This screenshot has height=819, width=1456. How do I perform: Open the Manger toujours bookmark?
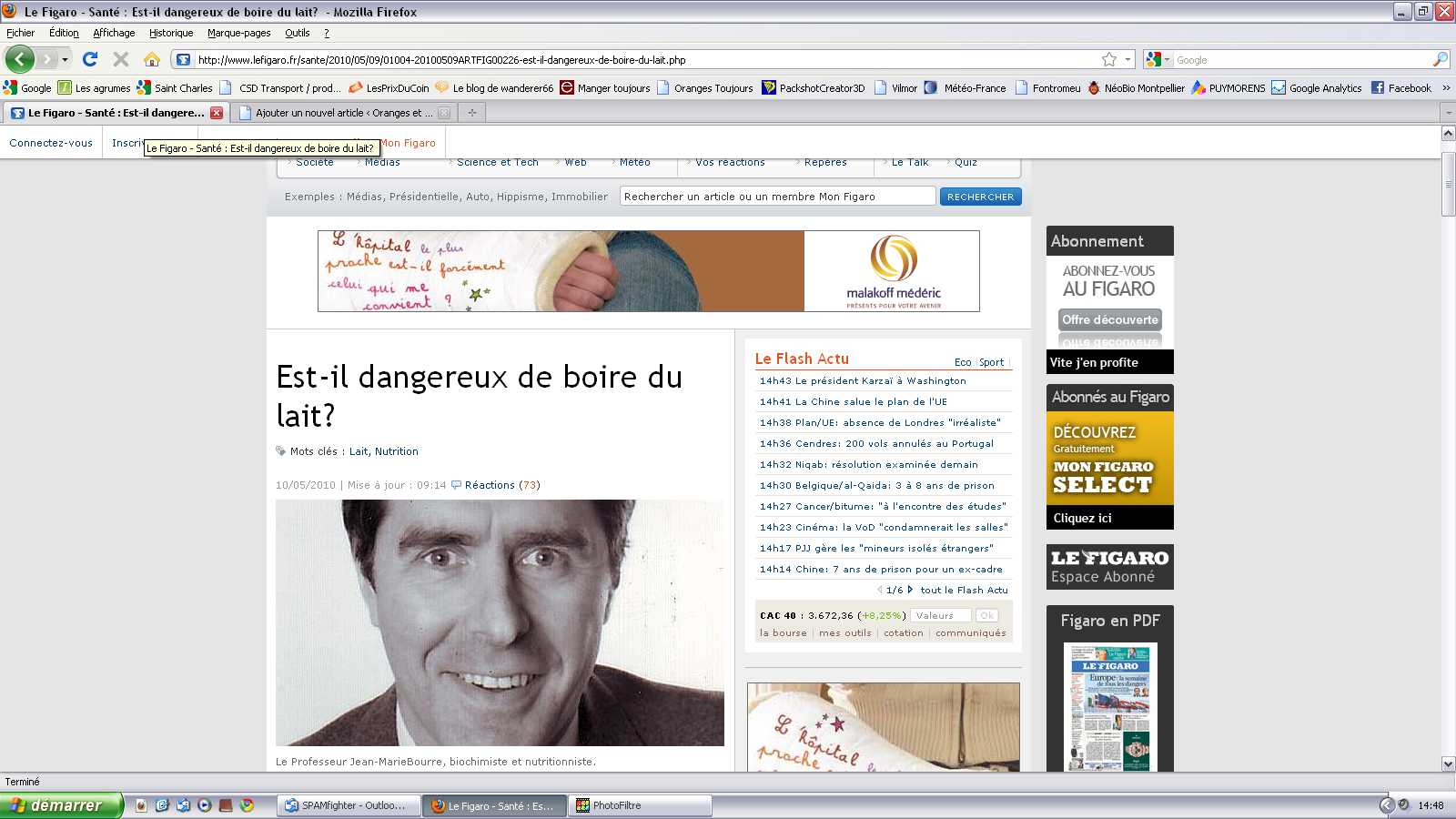(x=605, y=88)
